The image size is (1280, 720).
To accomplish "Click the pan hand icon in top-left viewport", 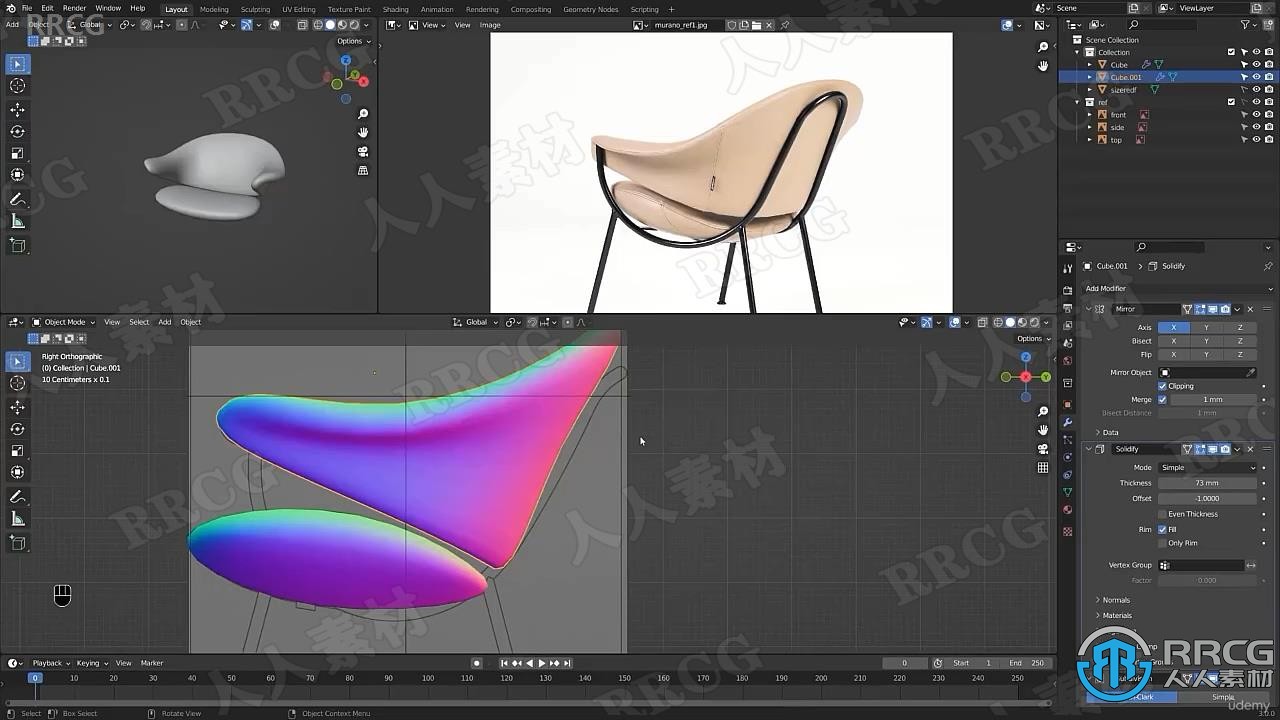I will coord(363,132).
